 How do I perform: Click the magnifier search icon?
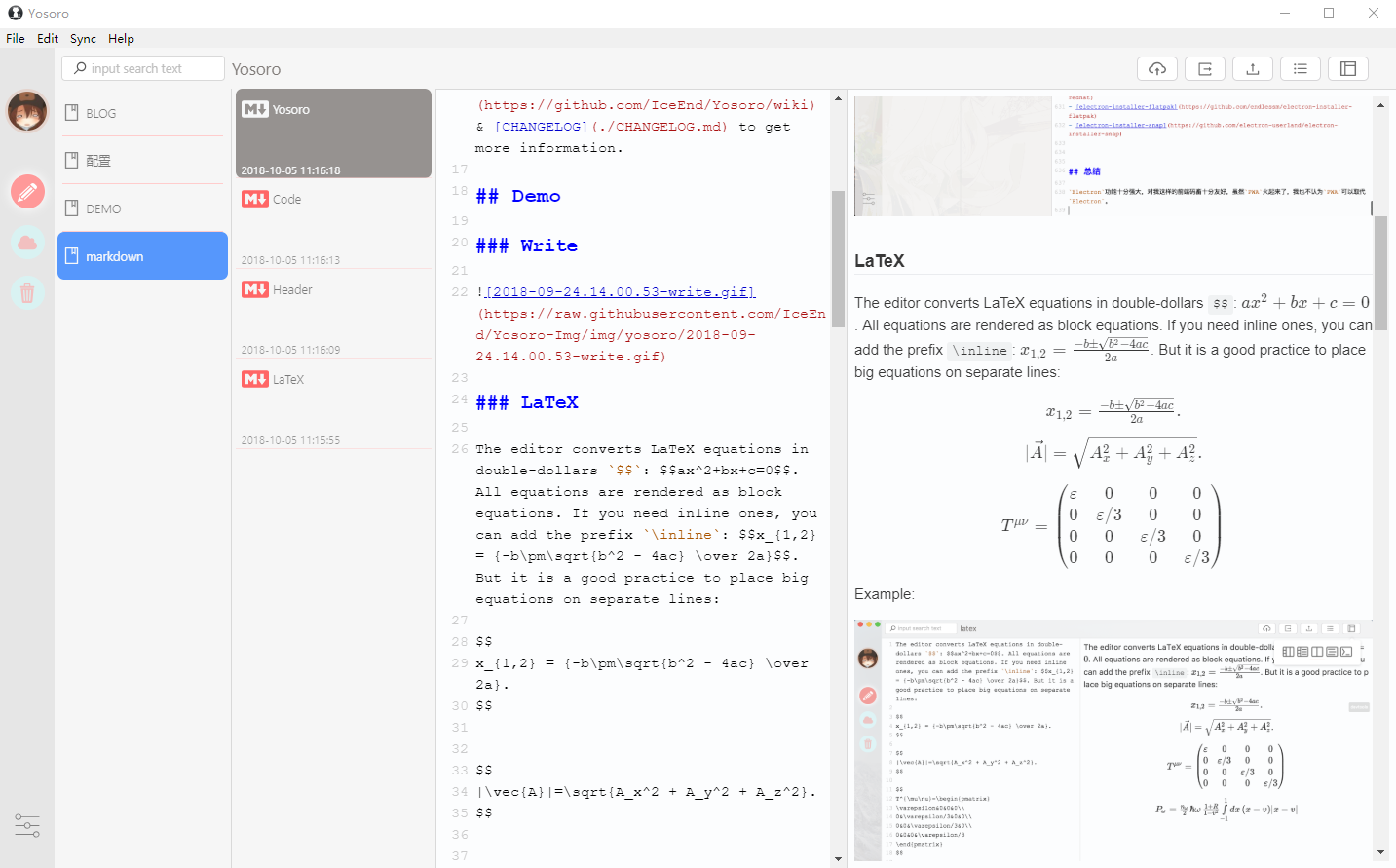coord(80,68)
